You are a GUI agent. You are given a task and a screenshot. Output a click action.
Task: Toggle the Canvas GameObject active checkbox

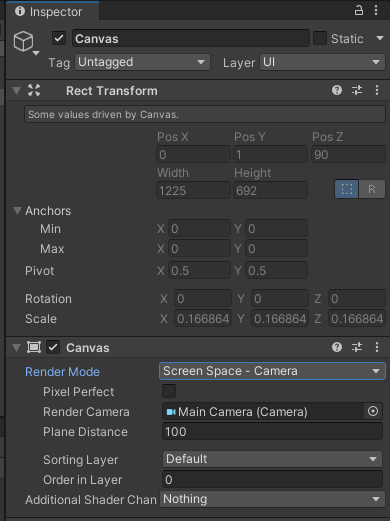59,38
